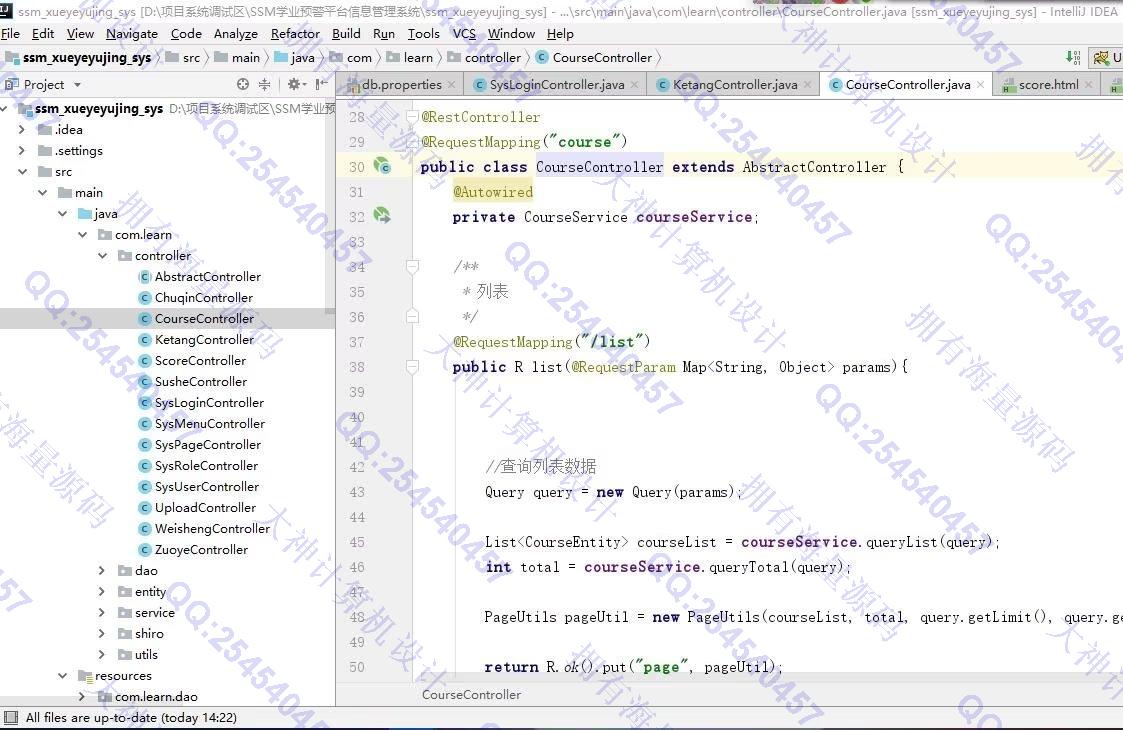Screen dimensions: 1123x730
Task: Close the score.html tab
Action: (x=1089, y=85)
